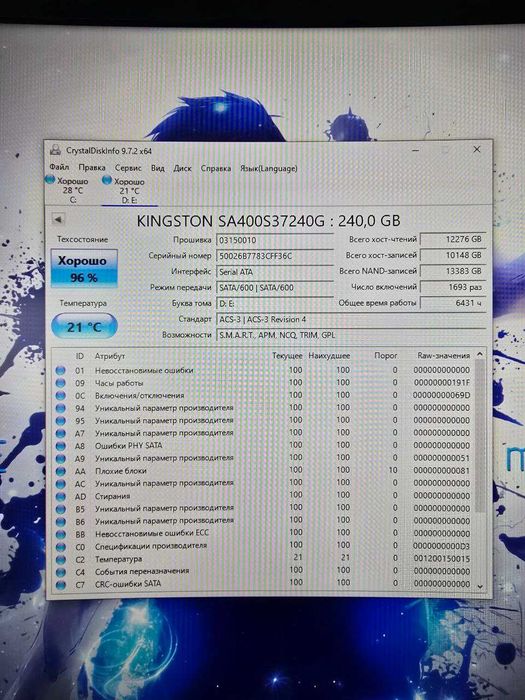Click the status icon of attribute 01
The height and width of the screenshot is (700, 525).
click(61, 371)
